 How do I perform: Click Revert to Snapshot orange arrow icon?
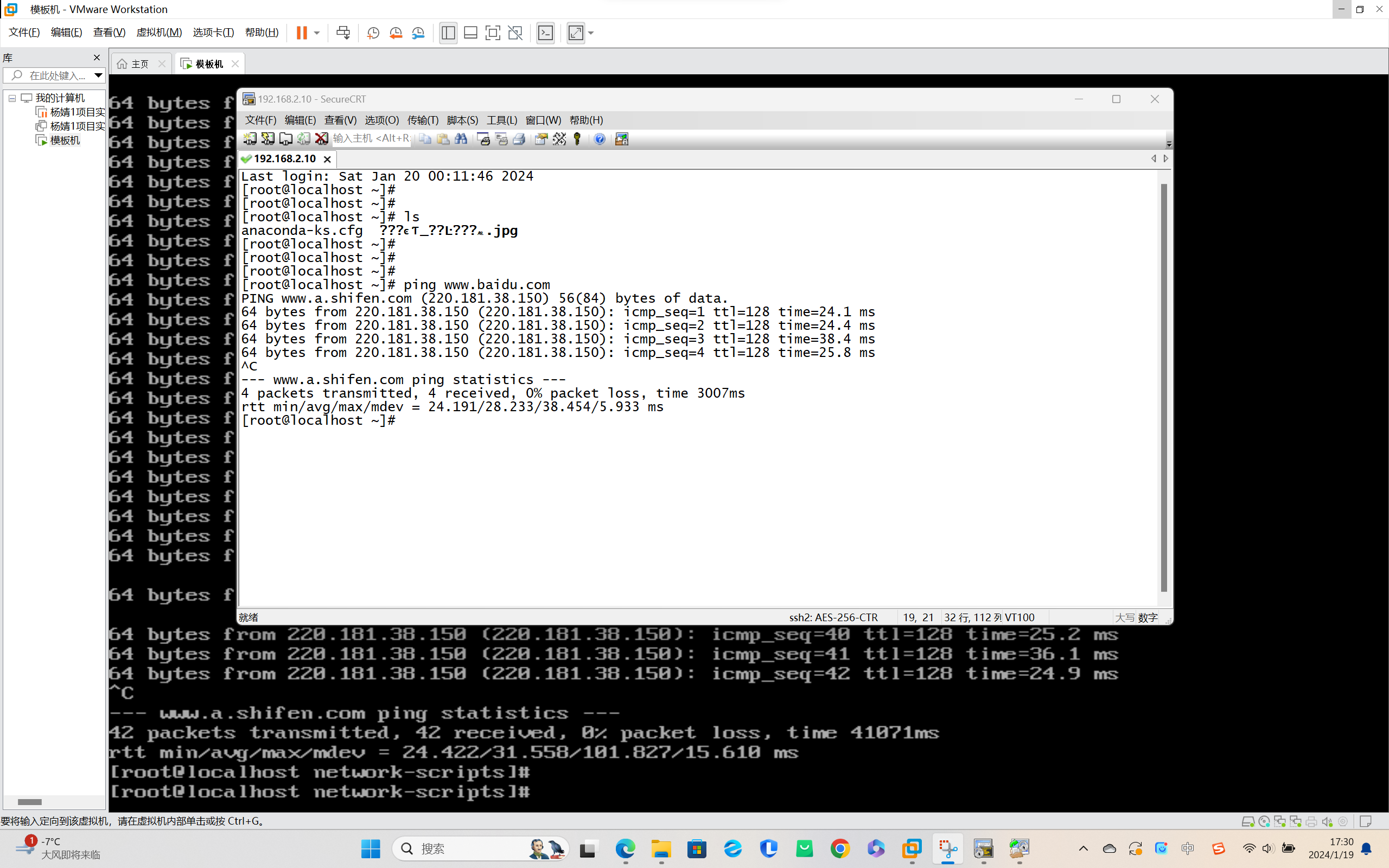point(396,33)
